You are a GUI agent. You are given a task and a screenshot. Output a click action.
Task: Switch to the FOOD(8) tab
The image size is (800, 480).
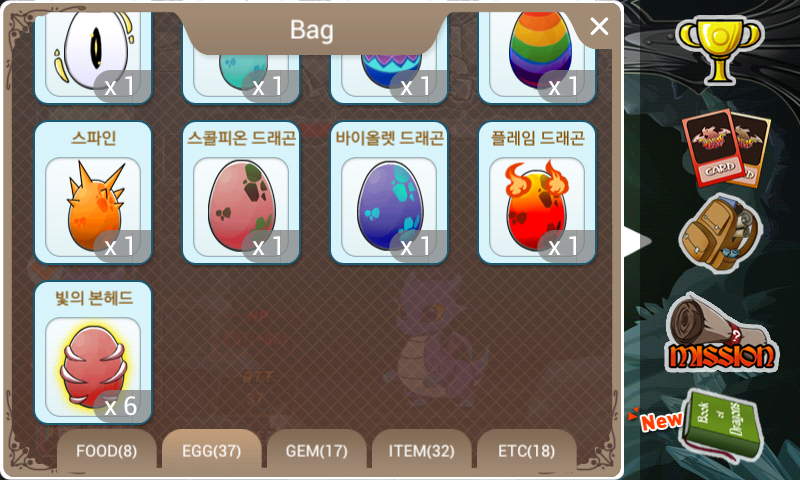107,450
